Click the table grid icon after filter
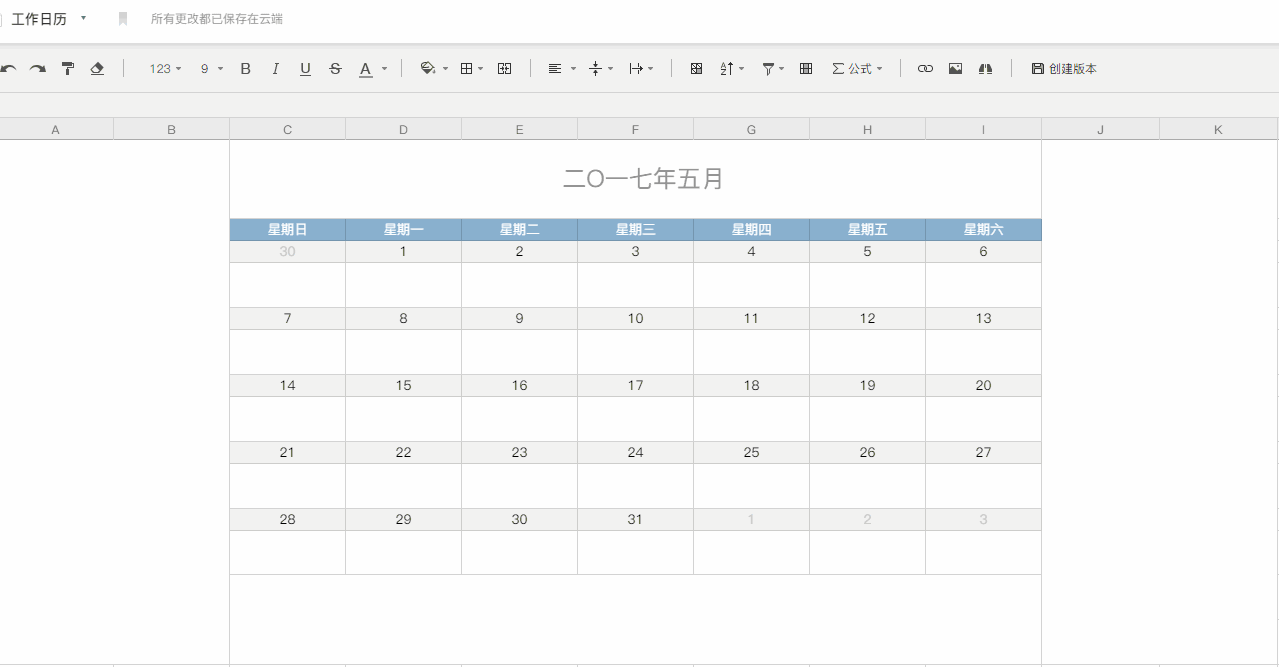 [x=806, y=69]
